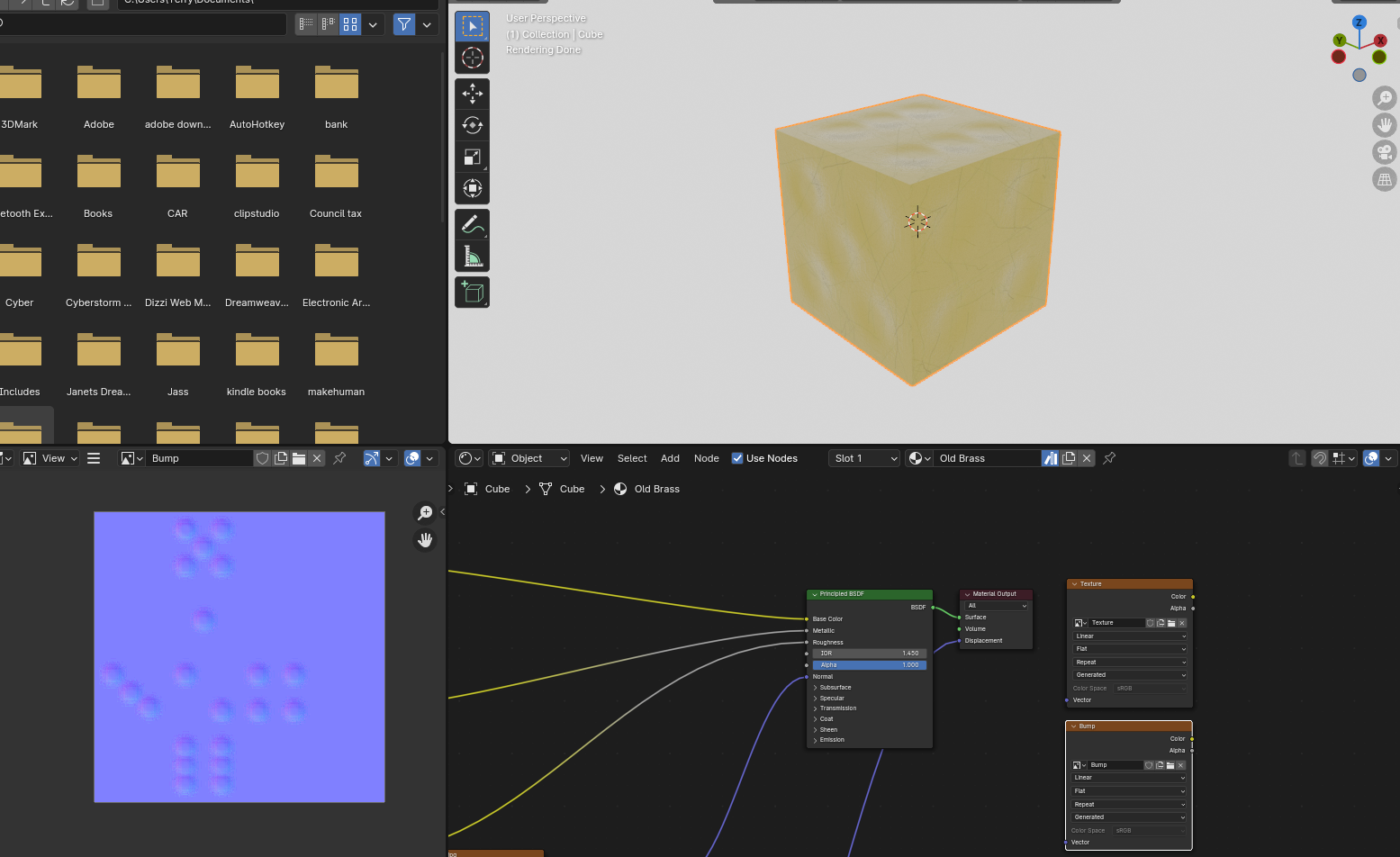Unlink Bump image in image editor header

(317, 458)
